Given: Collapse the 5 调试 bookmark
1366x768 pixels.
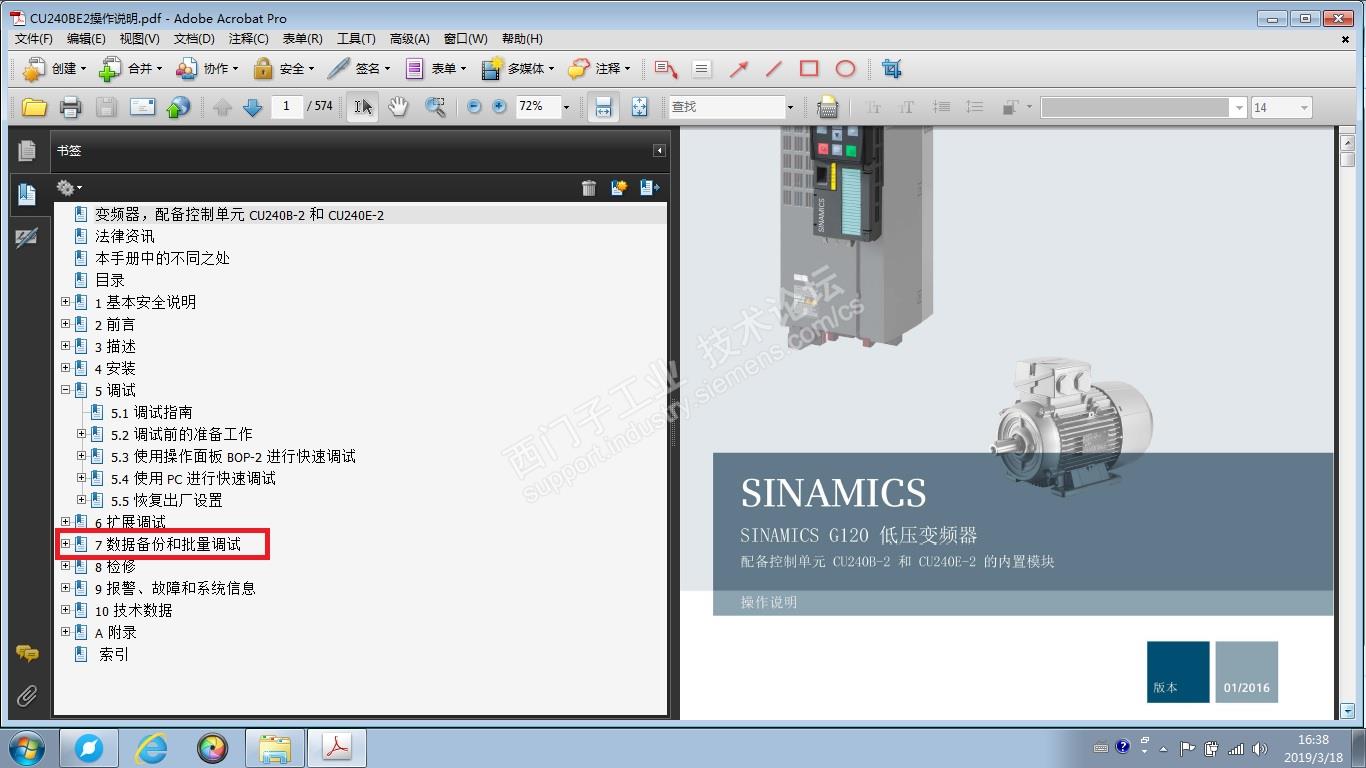Looking at the screenshot, I should pyautogui.click(x=66, y=390).
